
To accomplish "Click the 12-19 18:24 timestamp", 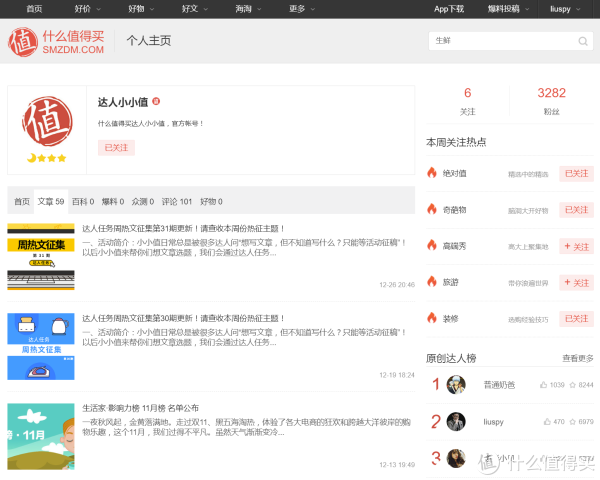I will pos(397,375).
